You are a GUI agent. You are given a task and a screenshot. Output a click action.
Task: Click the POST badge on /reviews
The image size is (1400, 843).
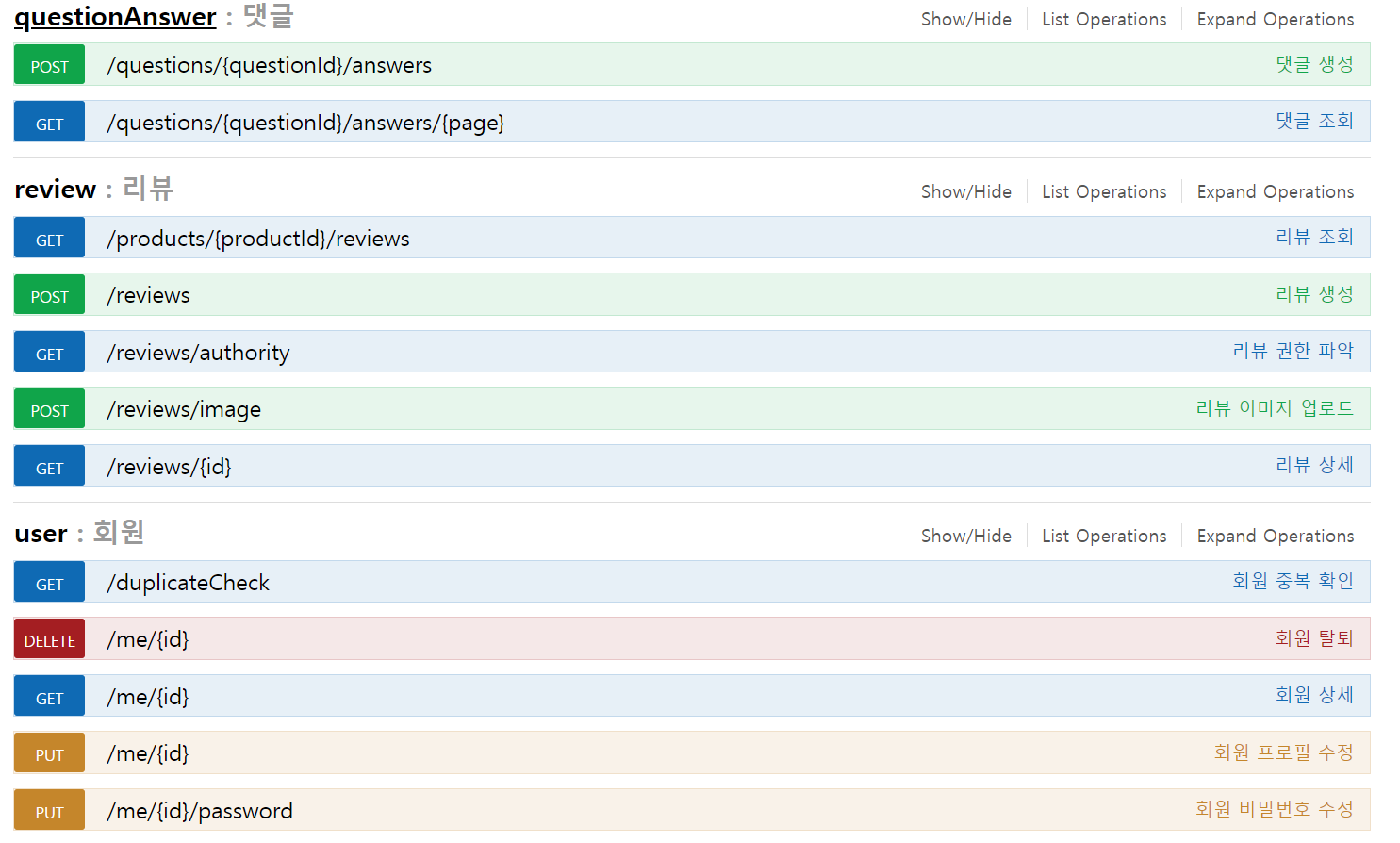pos(49,294)
